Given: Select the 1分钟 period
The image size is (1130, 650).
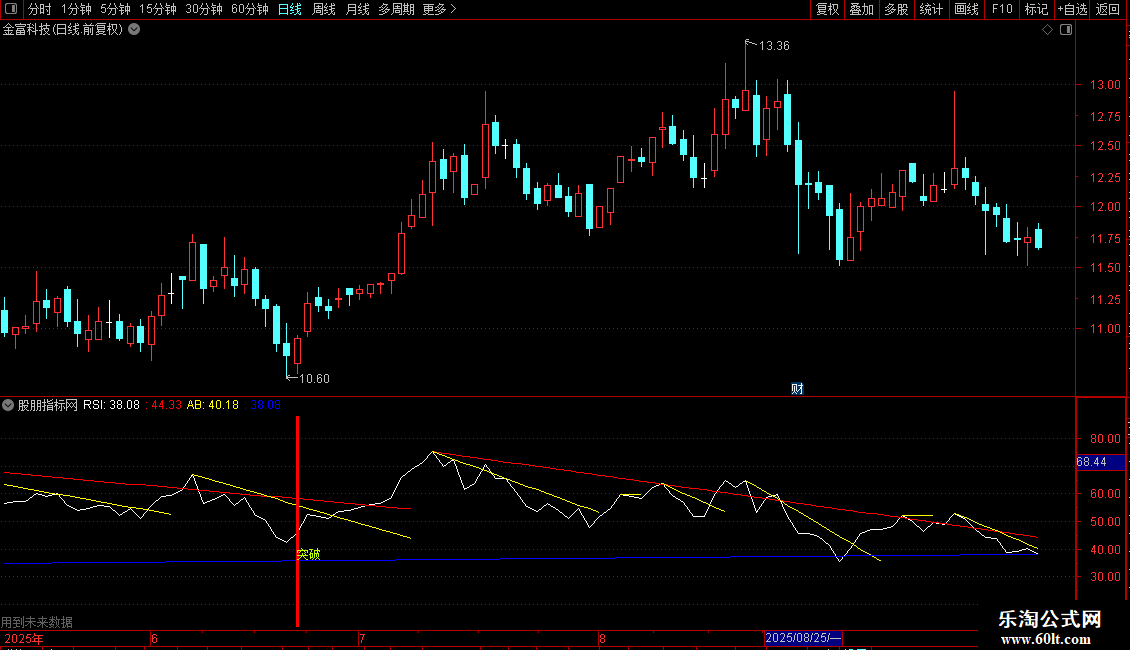Looking at the screenshot, I should tap(76, 9).
